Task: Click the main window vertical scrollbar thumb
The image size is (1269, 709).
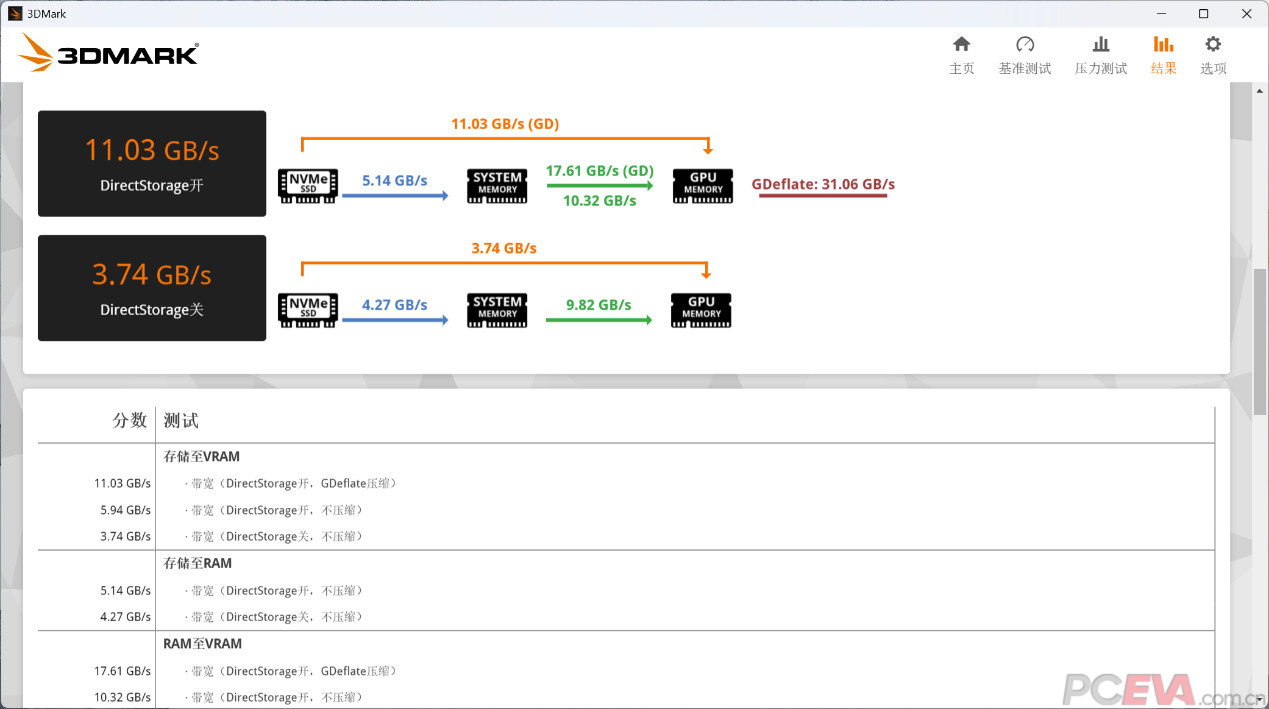Action: click(x=1260, y=342)
